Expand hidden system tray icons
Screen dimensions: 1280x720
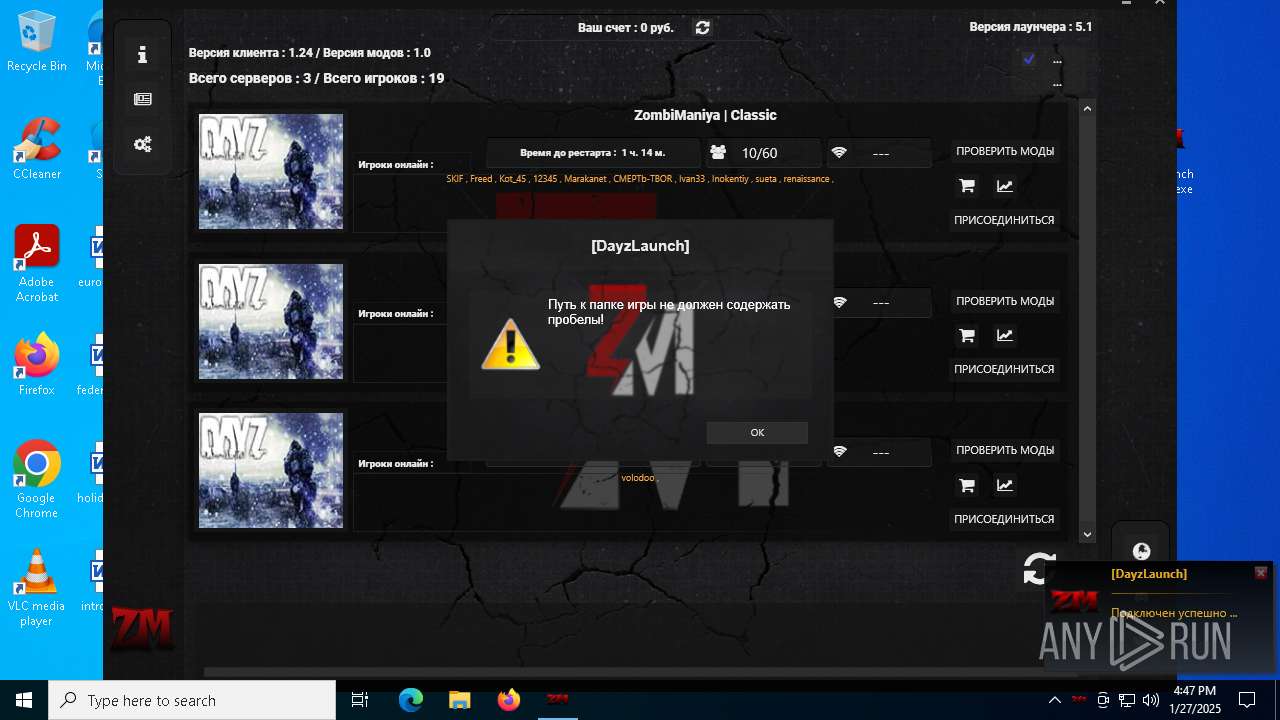pyautogui.click(x=1055, y=700)
